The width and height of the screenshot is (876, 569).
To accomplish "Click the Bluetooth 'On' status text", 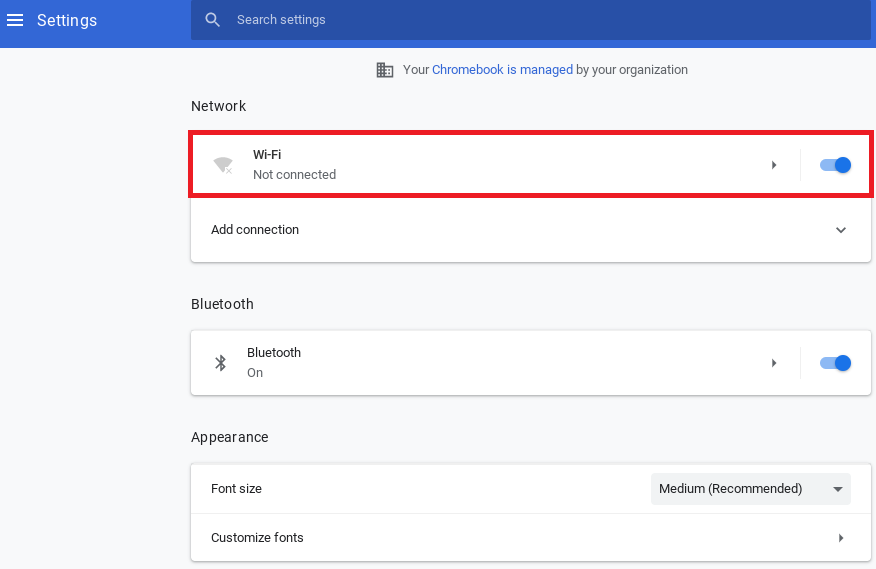I will (x=255, y=373).
